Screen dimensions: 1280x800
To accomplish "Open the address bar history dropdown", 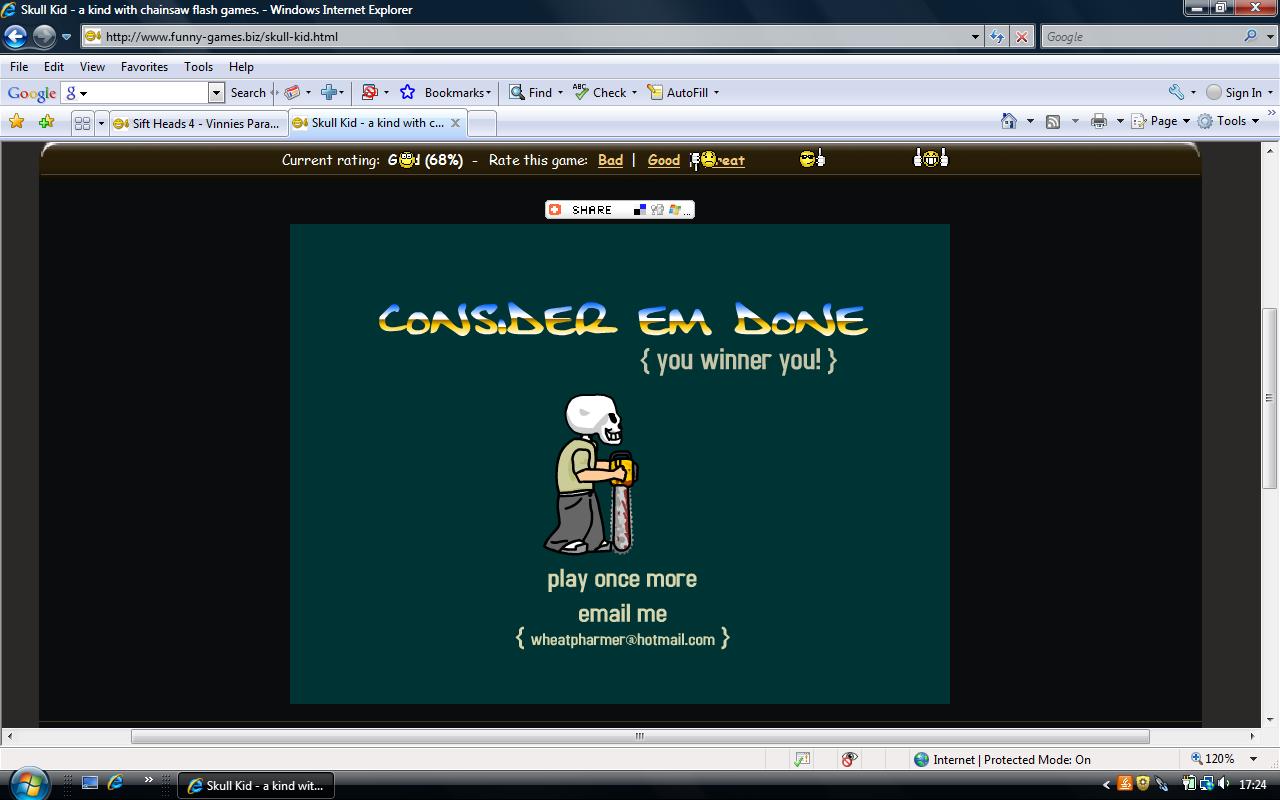I will (975, 37).
